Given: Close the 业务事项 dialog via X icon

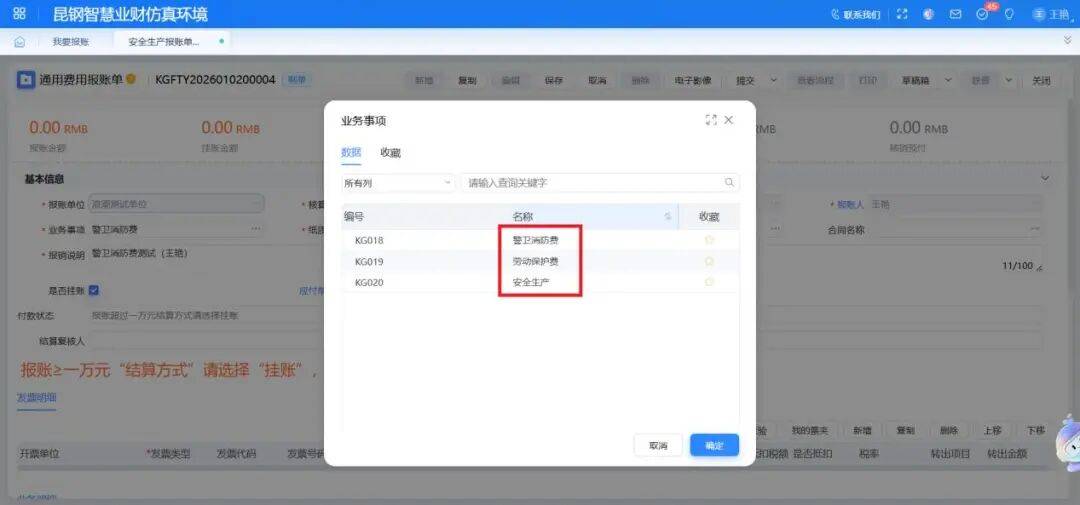Looking at the screenshot, I should point(729,120).
